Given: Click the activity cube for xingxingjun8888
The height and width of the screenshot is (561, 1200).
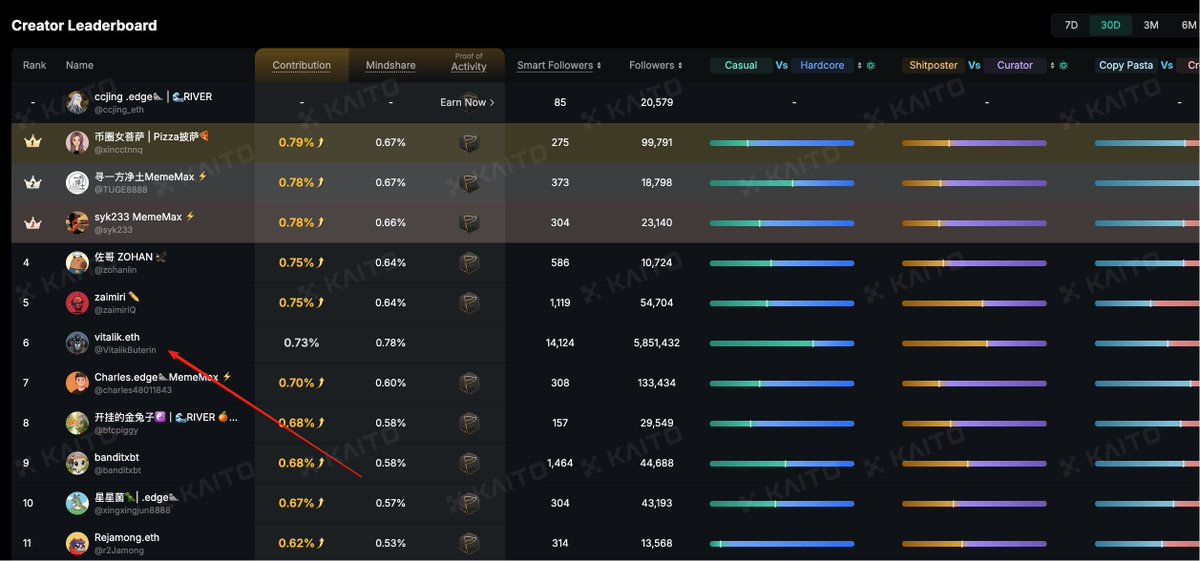Looking at the screenshot, I should point(468,503).
